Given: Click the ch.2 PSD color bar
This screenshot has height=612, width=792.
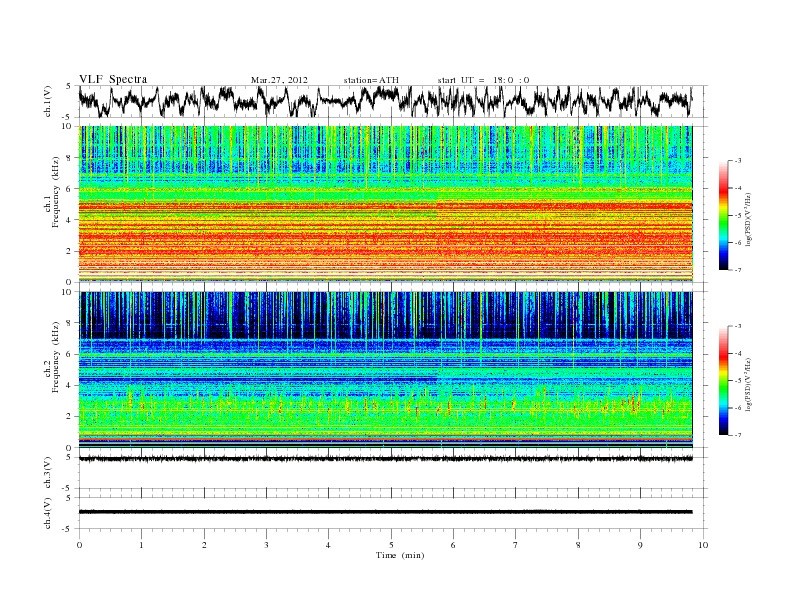Looking at the screenshot, I should tap(724, 380).
